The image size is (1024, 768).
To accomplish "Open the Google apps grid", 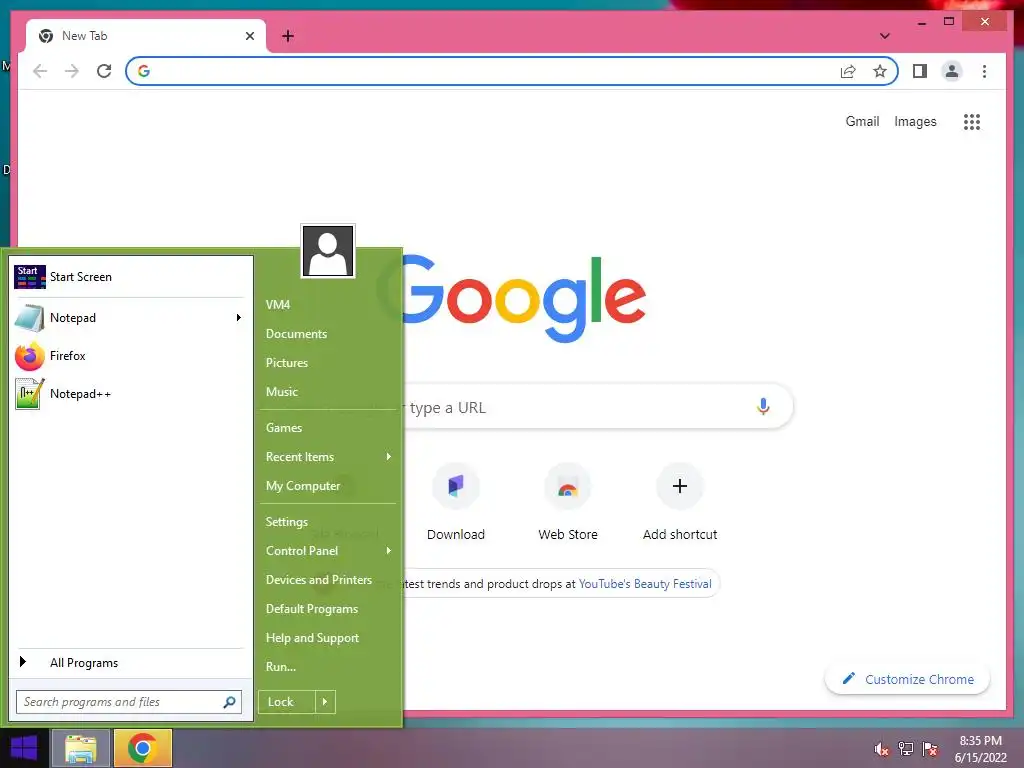I will (972, 121).
